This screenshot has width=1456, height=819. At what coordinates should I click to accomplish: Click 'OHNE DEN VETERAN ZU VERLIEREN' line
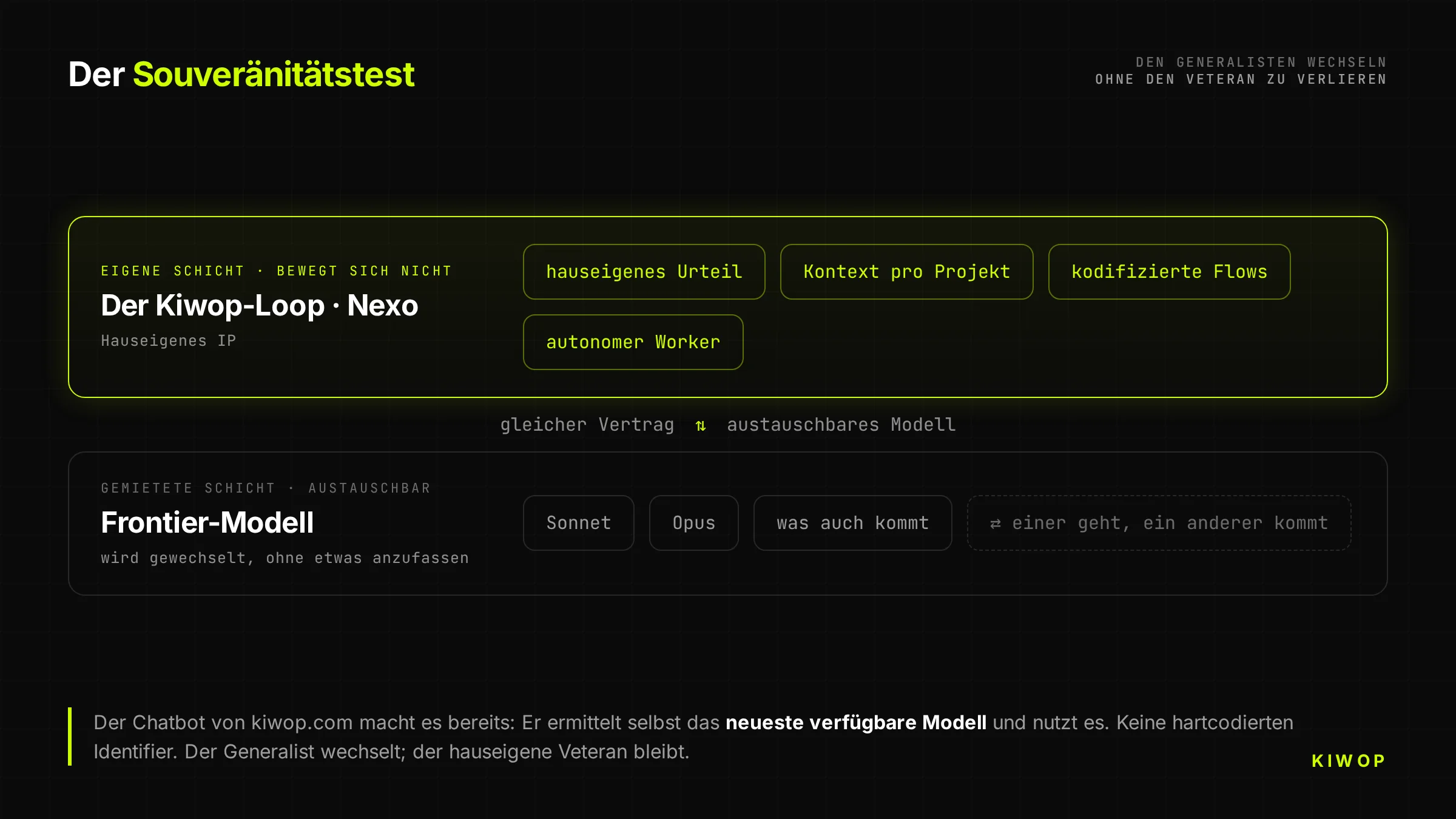[1241, 79]
